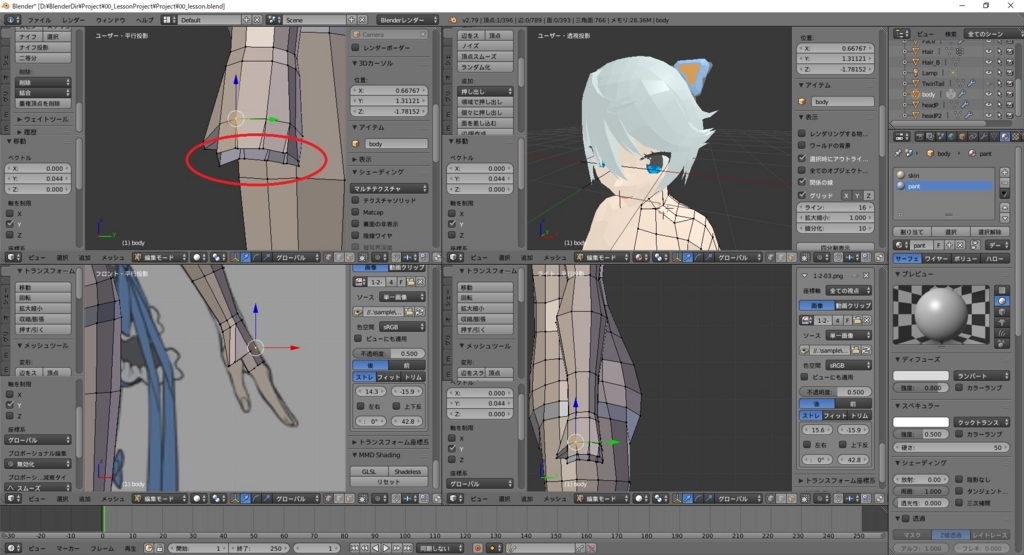Viewport: 1024px width, 555px height.
Task: Click 選択解除 deselect button
Action: click(x=989, y=232)
